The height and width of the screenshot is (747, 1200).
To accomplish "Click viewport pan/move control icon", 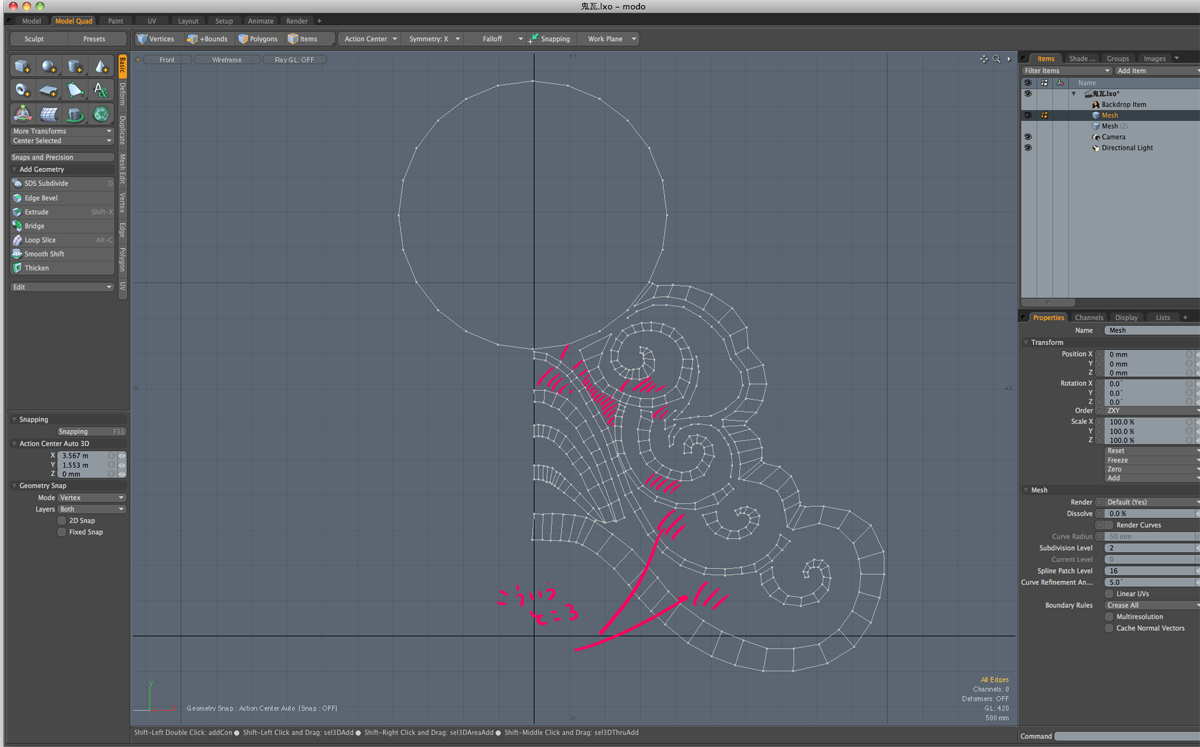I will pyautogui.click(x=984, y=59).
